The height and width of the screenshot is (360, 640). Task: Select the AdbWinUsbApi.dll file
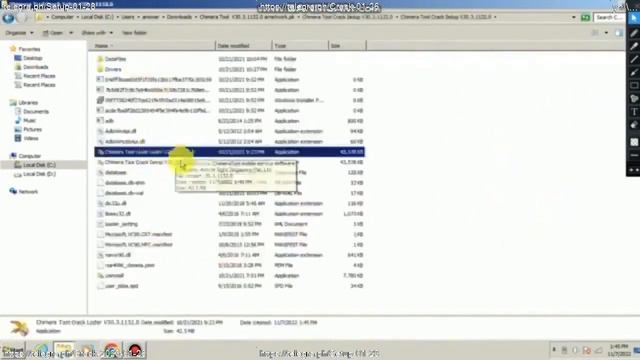tap(125, 141)
